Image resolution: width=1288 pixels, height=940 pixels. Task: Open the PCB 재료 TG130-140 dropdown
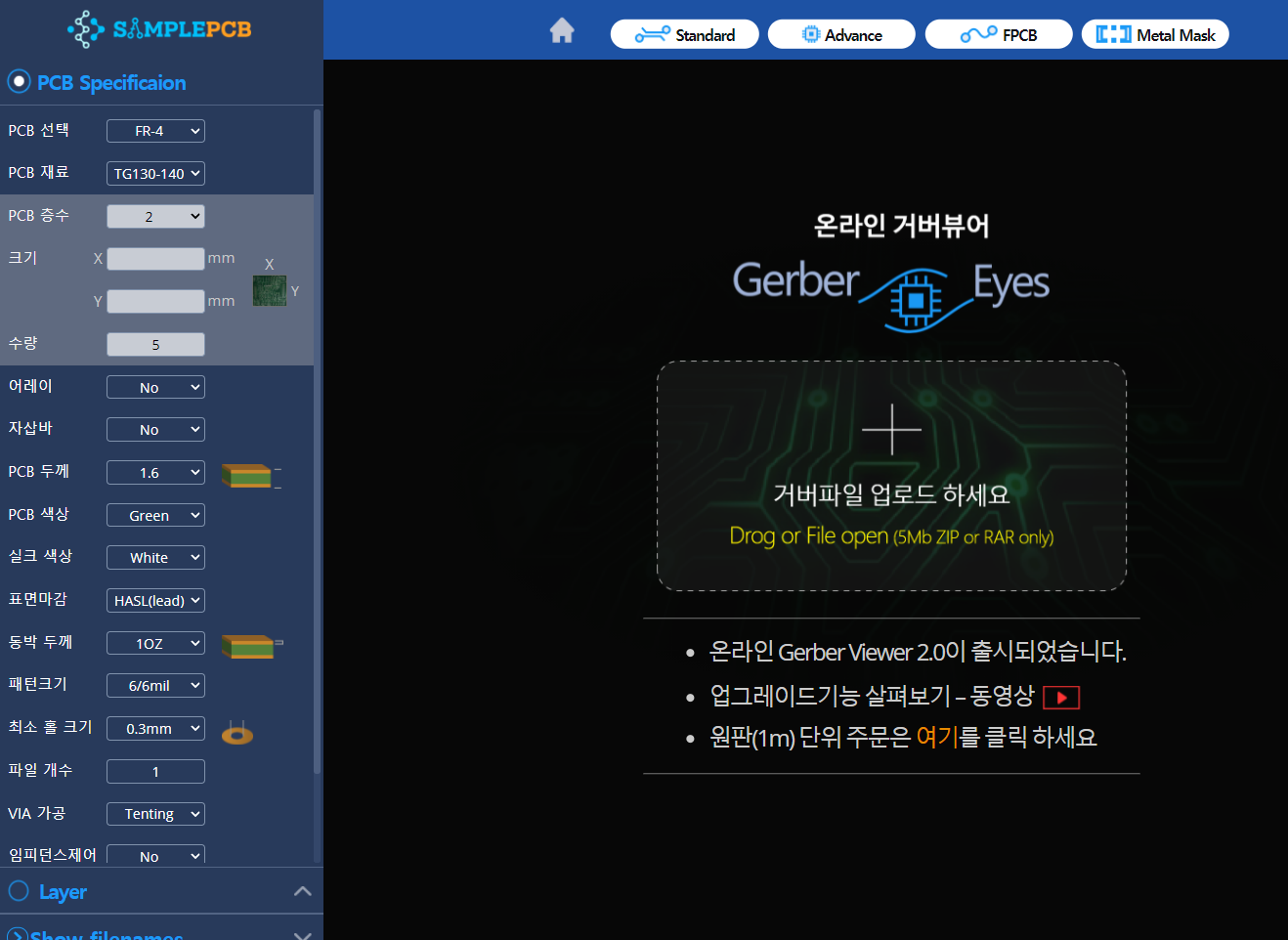coord(155,174)
